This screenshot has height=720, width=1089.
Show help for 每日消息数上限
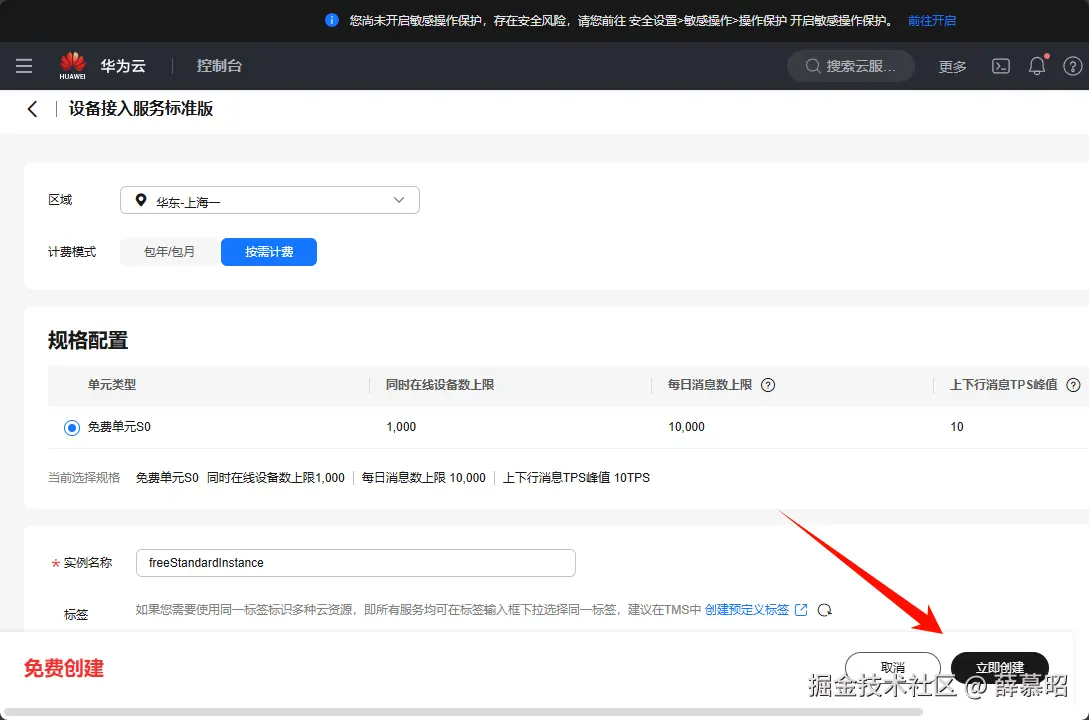click(x=768, y=385)
